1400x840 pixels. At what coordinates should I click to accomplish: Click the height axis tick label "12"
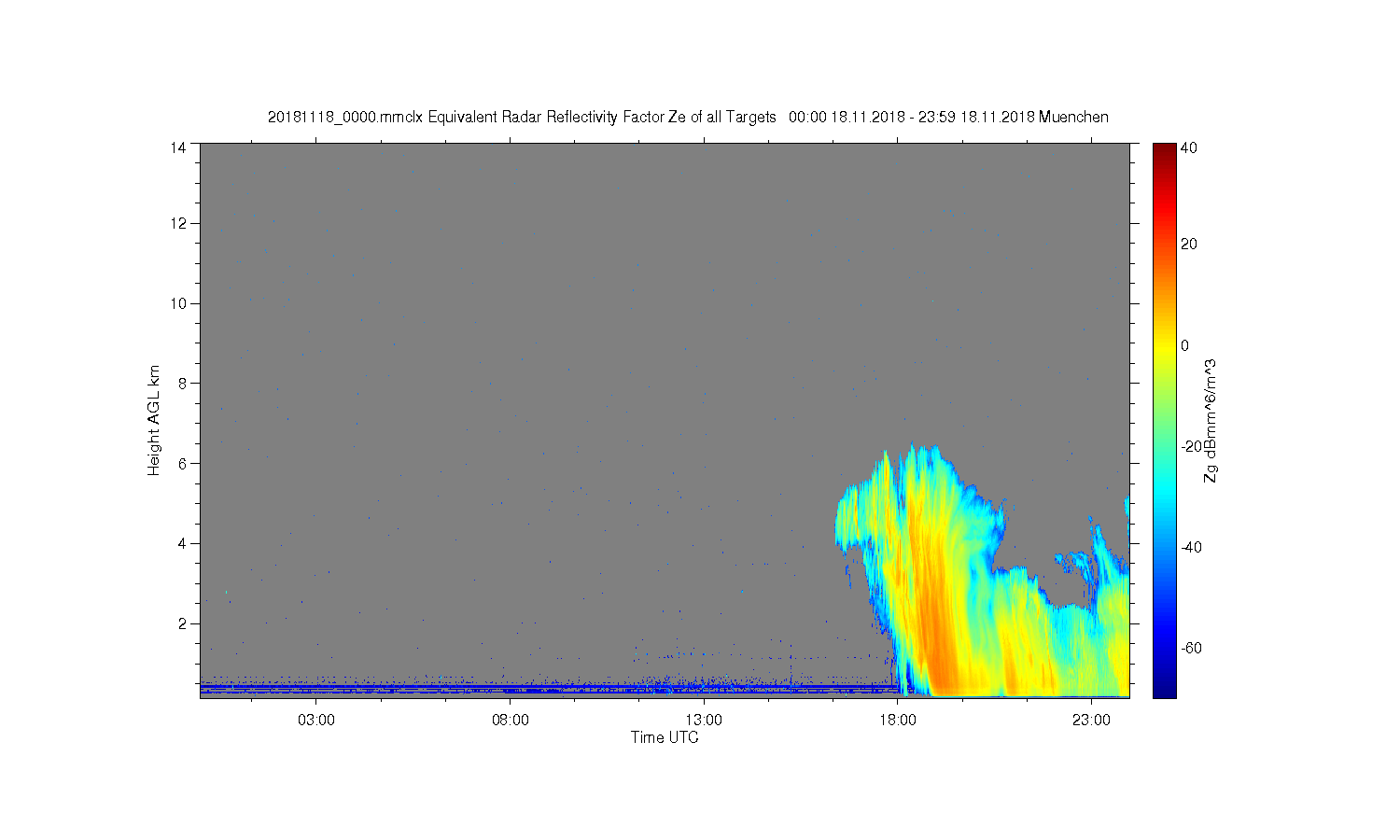(178, 223)
